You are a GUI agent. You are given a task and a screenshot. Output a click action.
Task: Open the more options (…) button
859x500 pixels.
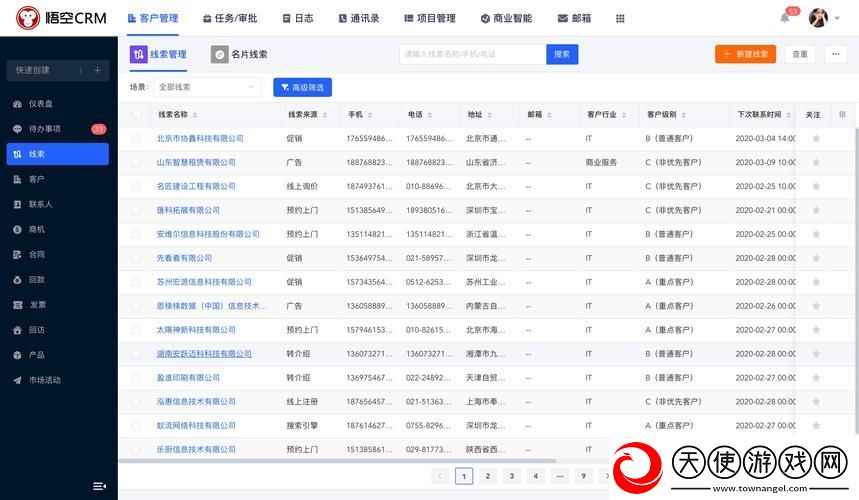[x=835, y=54]
